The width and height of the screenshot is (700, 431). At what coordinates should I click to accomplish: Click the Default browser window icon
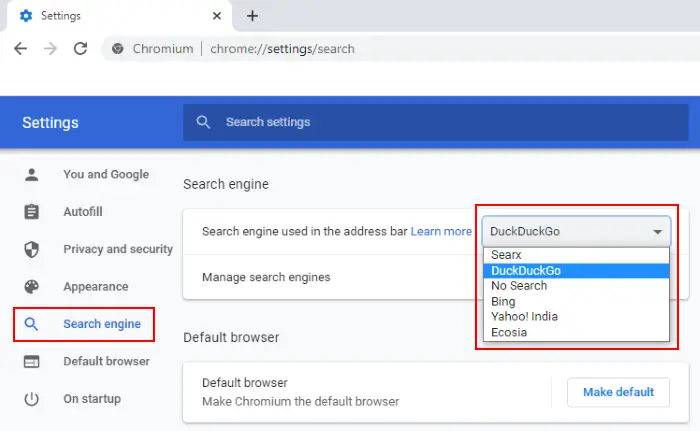(31, 361)
